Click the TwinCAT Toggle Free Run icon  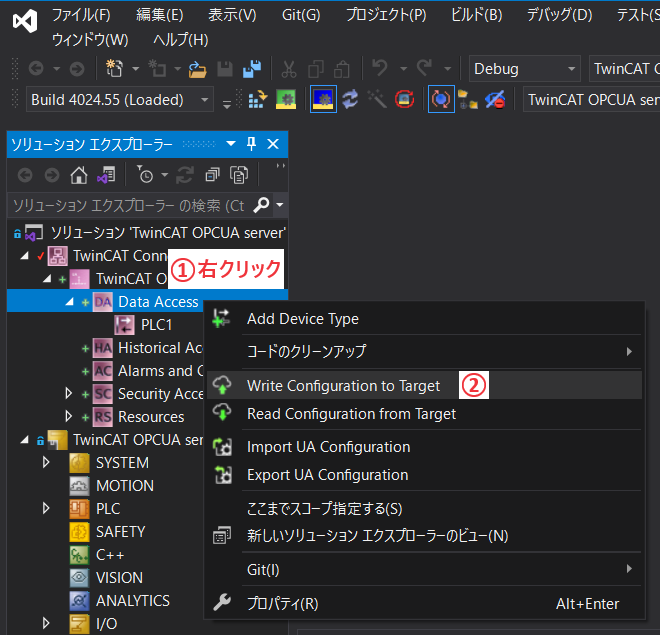(x=405, y=100)
